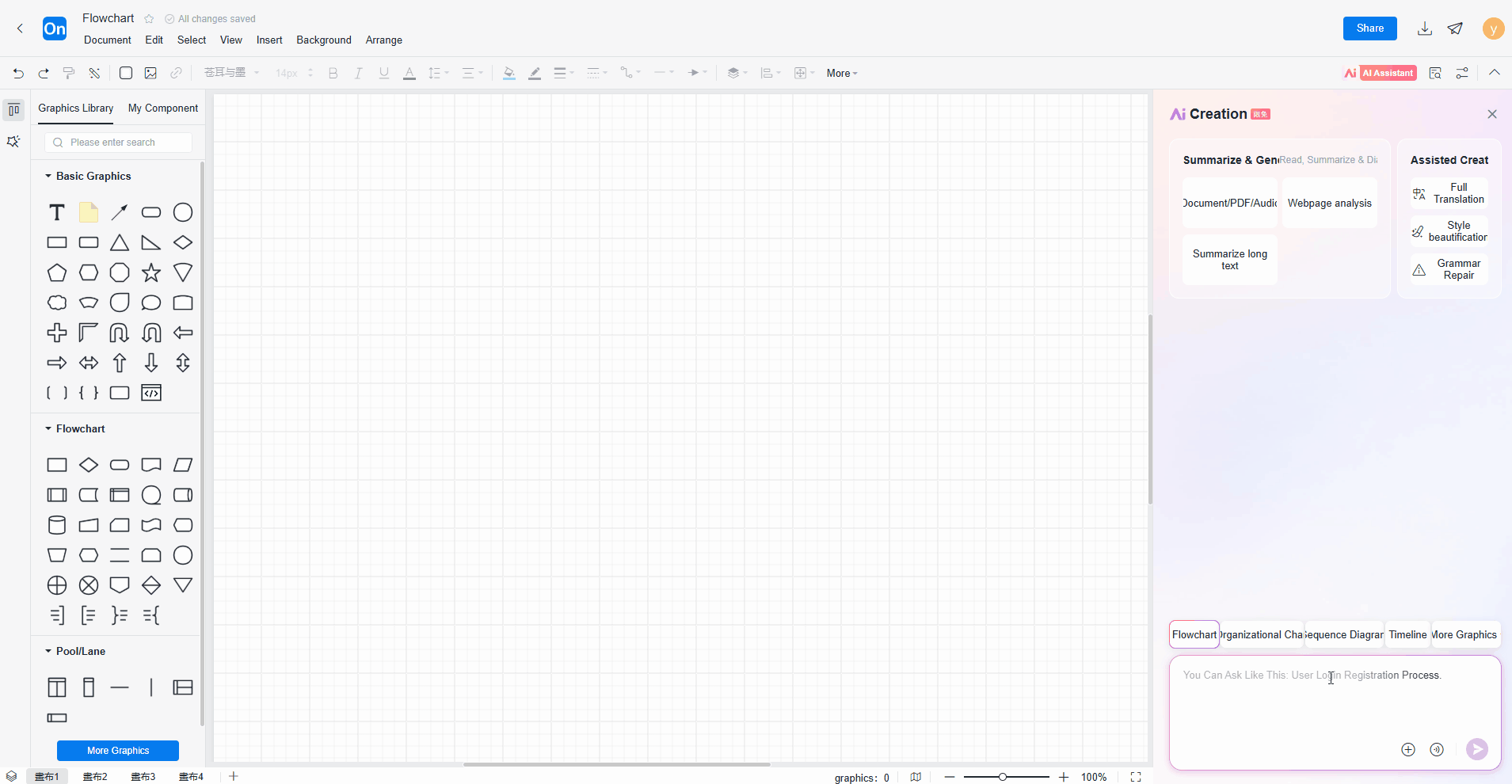Click the undo arrow icon
Screen dimensions: 1512x784
coord(18,73)
